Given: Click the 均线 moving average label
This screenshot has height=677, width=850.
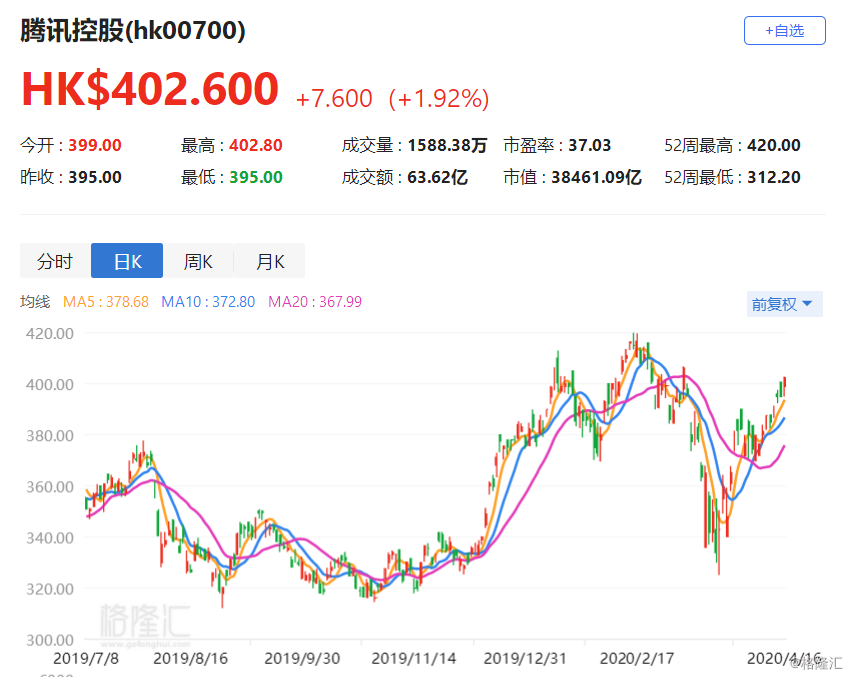Looking at the screenshot, I should tap(35, 301).
